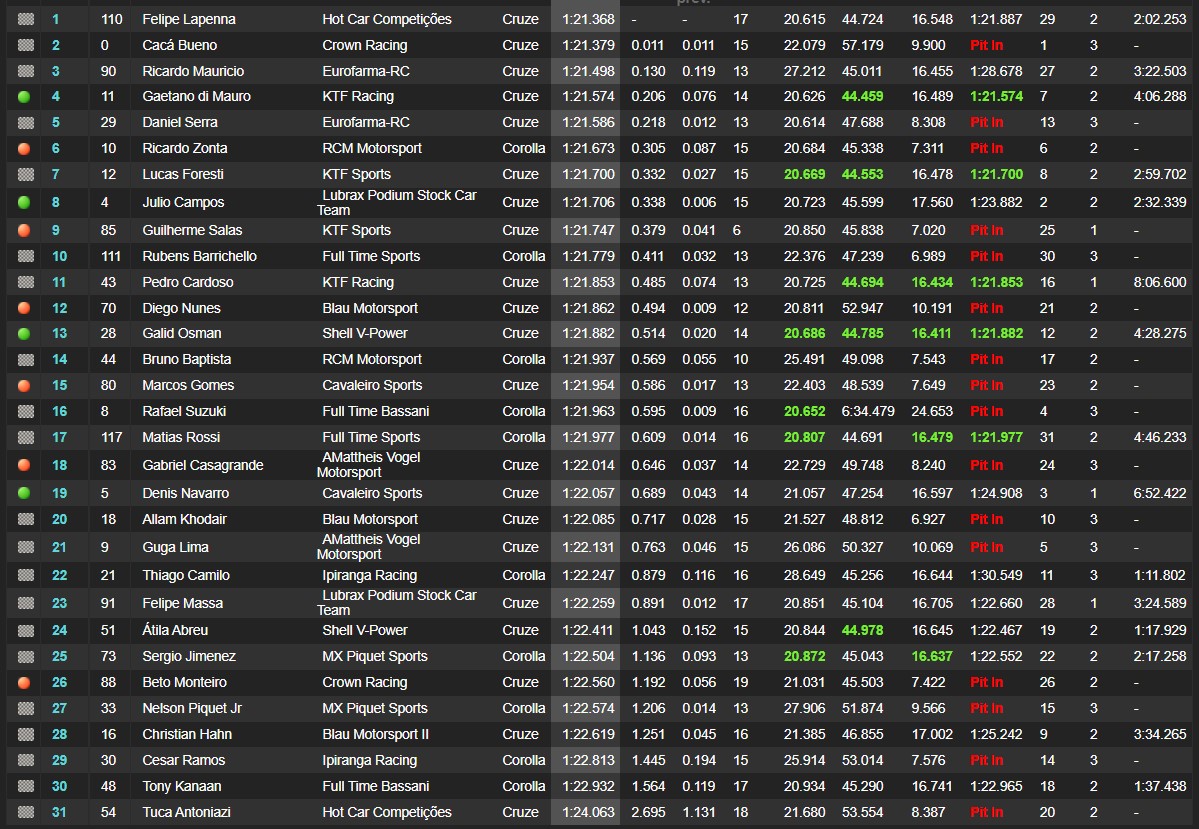The height and width of the screenshot is (829, 1199).
Task: Click the driver name Cesar Ramos
Action: (184, 760)
